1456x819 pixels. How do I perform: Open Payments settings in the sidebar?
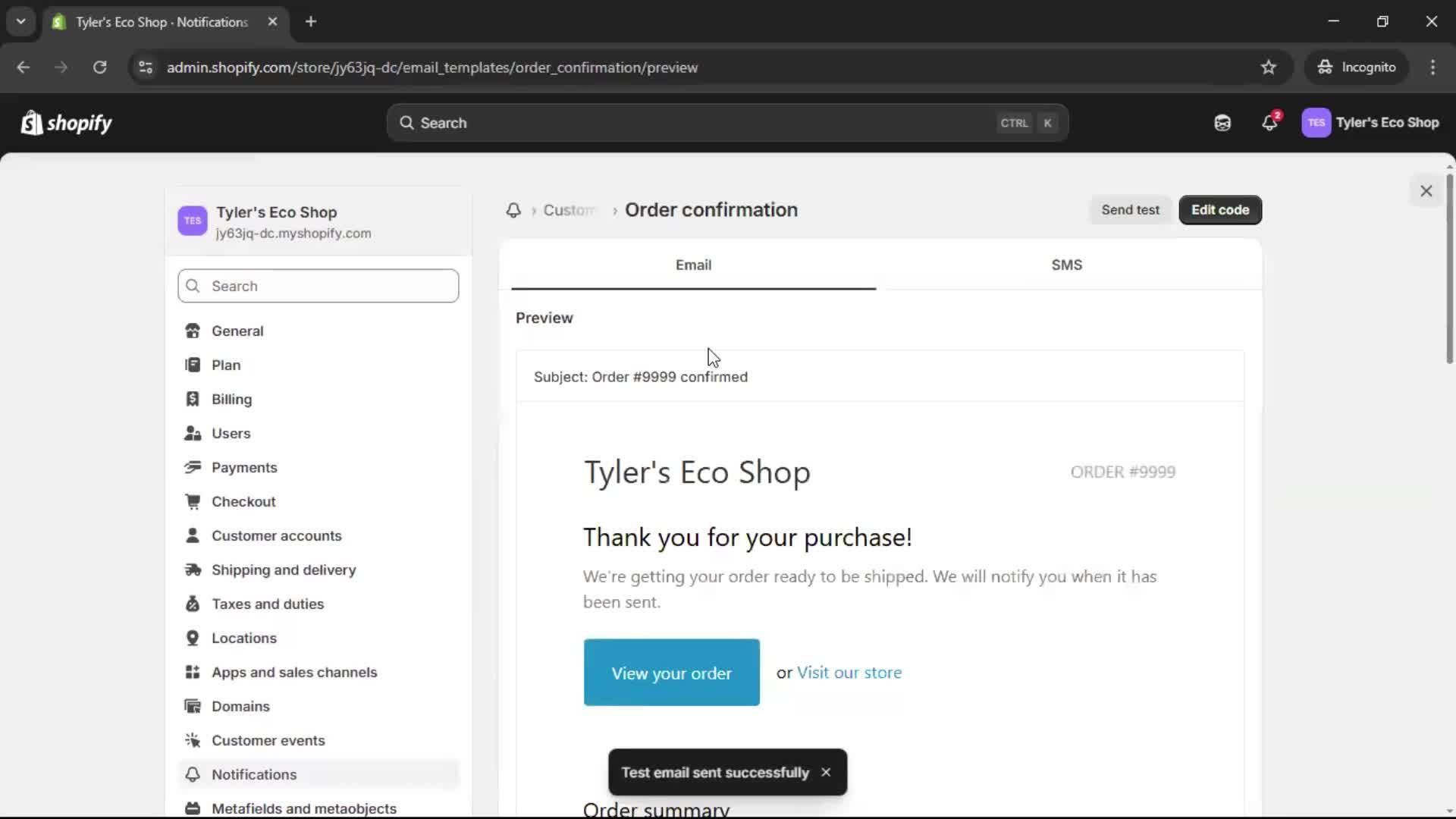(x=243, y=467)
